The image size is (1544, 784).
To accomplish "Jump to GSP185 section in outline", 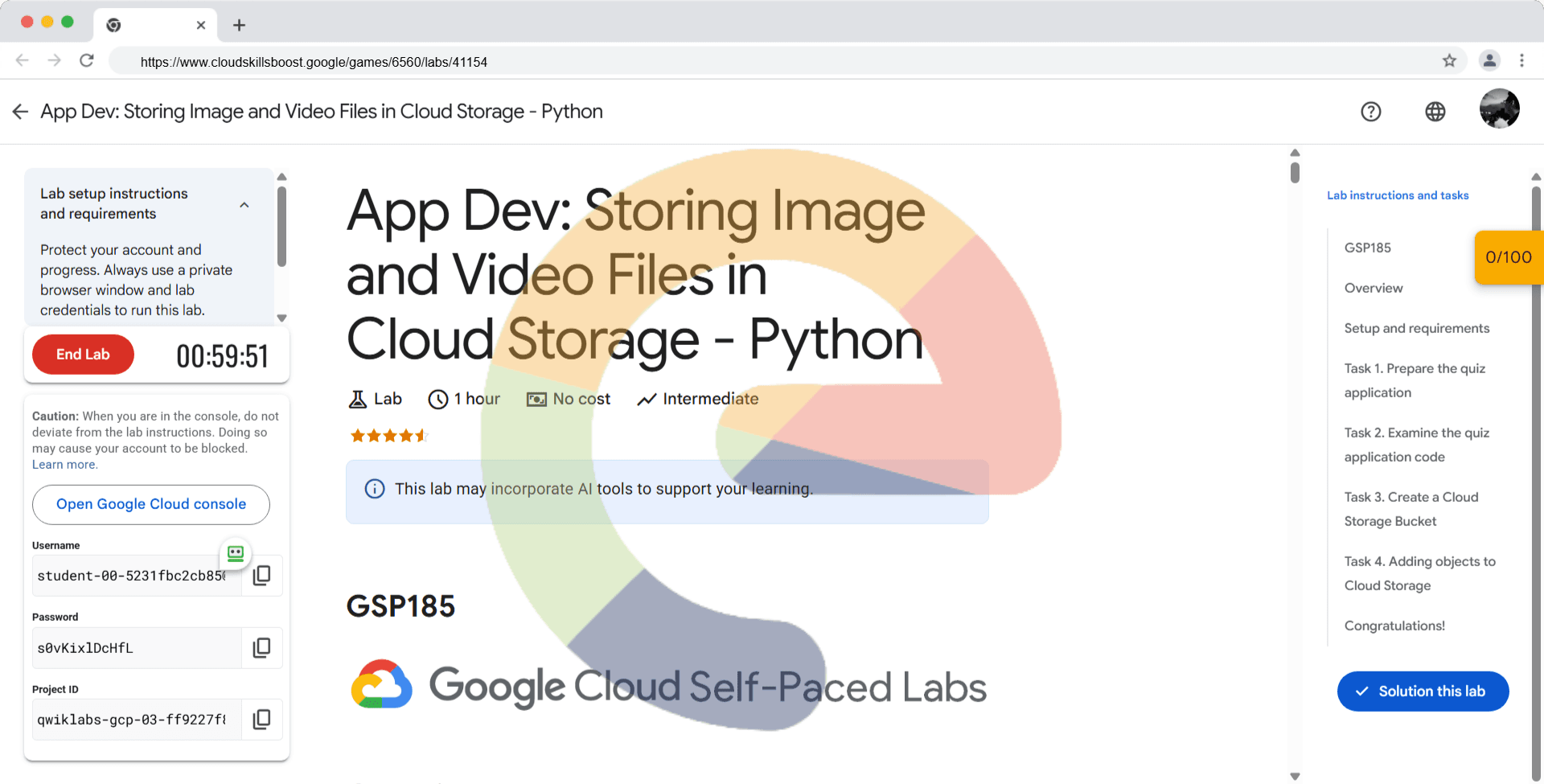I will coord(1368,248).
